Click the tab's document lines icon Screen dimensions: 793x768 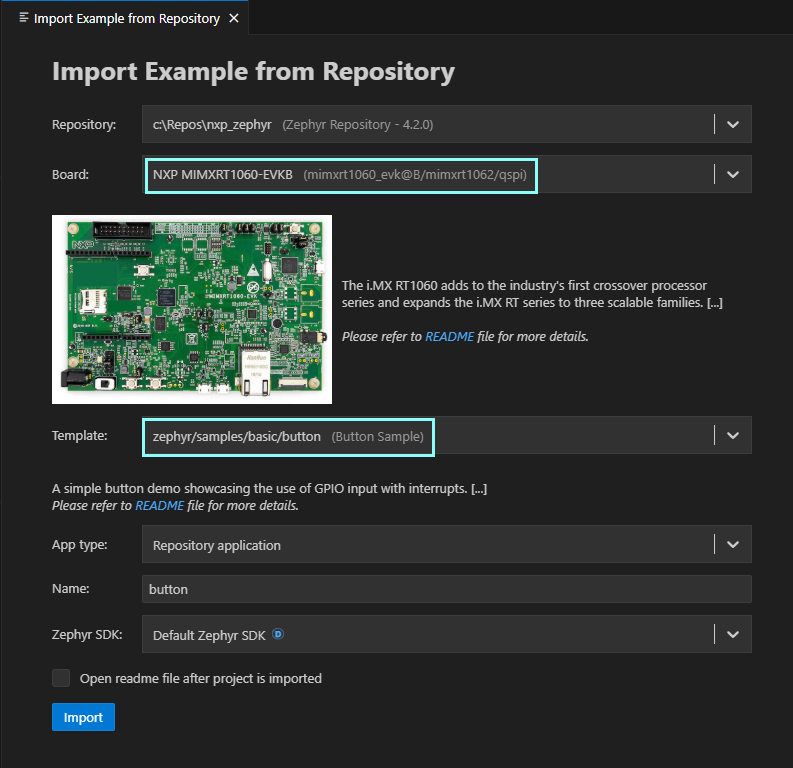coord(23,18)
